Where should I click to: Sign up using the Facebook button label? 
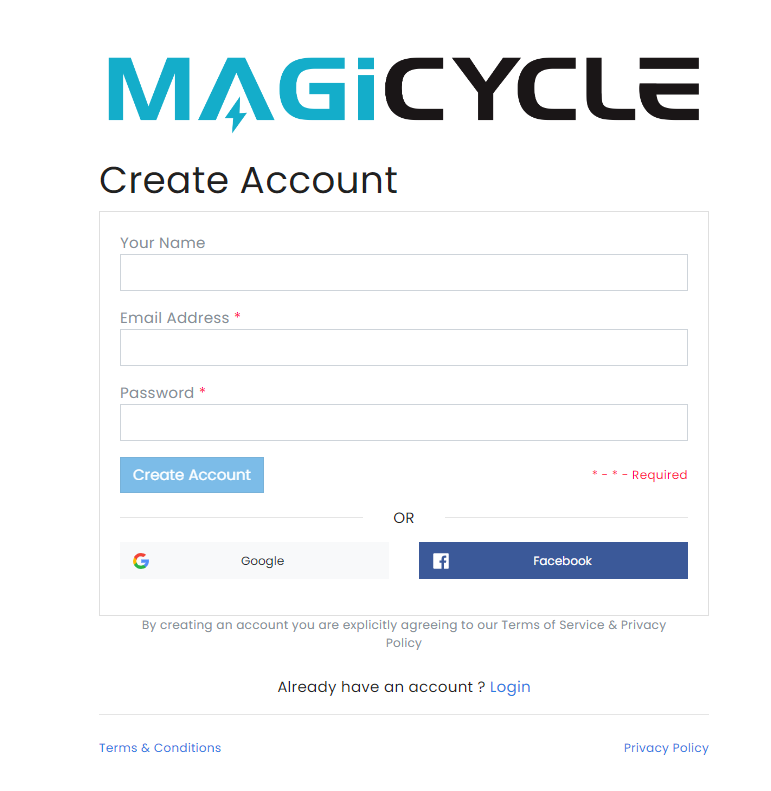coord(562,560)
